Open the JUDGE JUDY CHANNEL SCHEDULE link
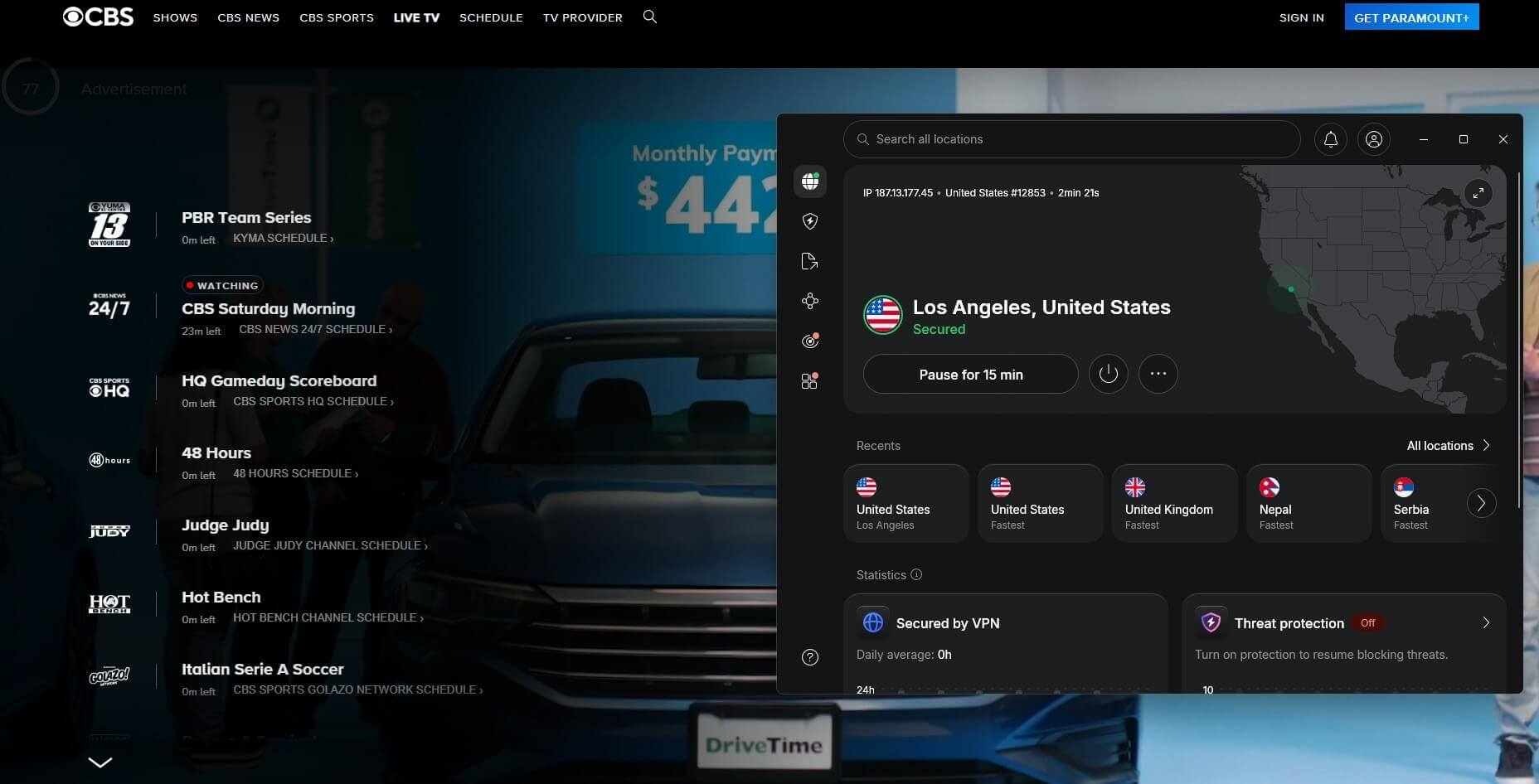The height and width of the screenshot is (784, 1539). tap(331, 545)
